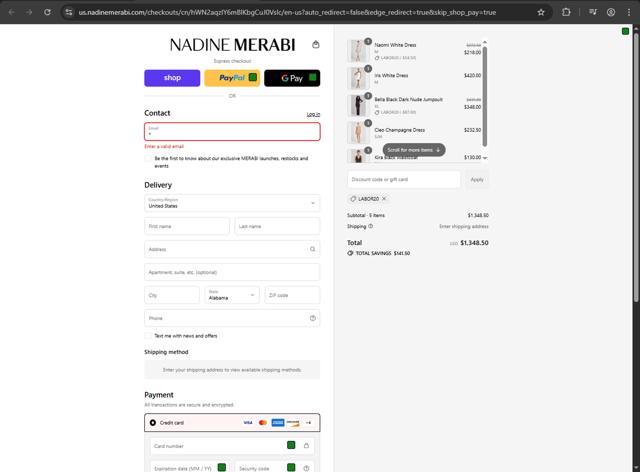Image resolution: width=640 pixels, height=472 pixels.
Task: Click the Enter a valid email error text
Action: click(164, 147)
